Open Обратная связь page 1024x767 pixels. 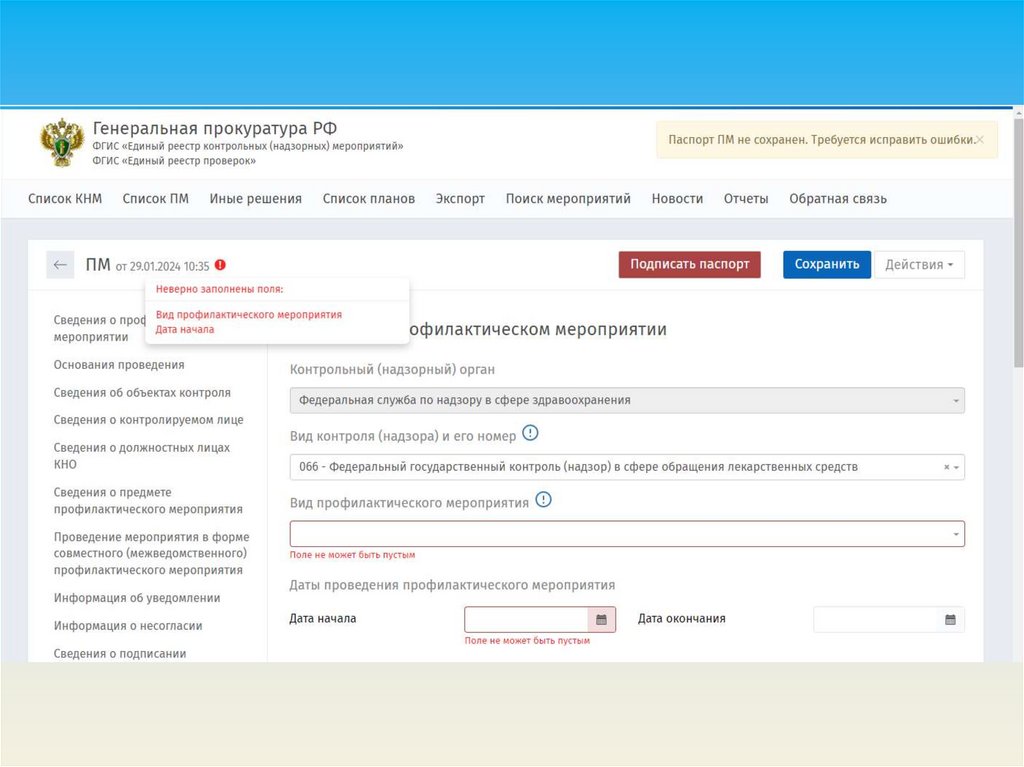click(x=838, y=199)
